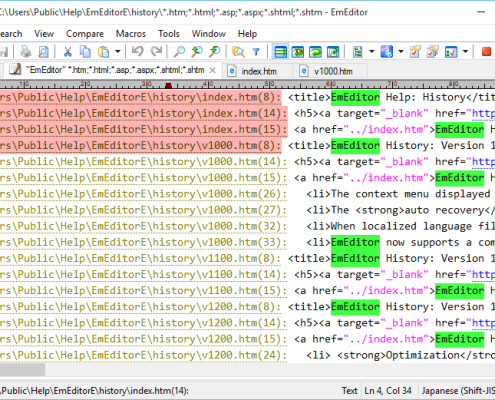
Task: Click the notepad icon on the results tab
Action: 15,69
